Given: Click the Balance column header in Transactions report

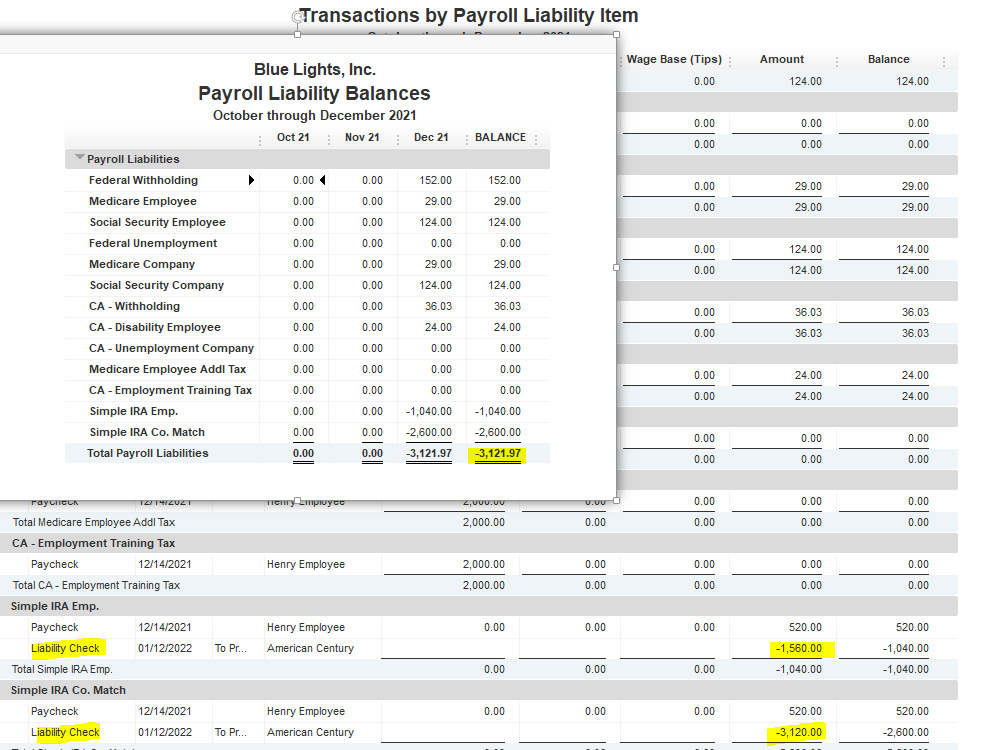Looking at the screenshot, I should [x=888, y=59].
